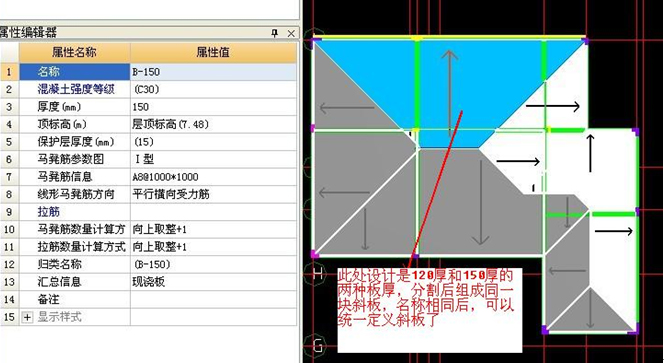
Task: Select row number 13 汇总信息
Action: tap(9, 282)
